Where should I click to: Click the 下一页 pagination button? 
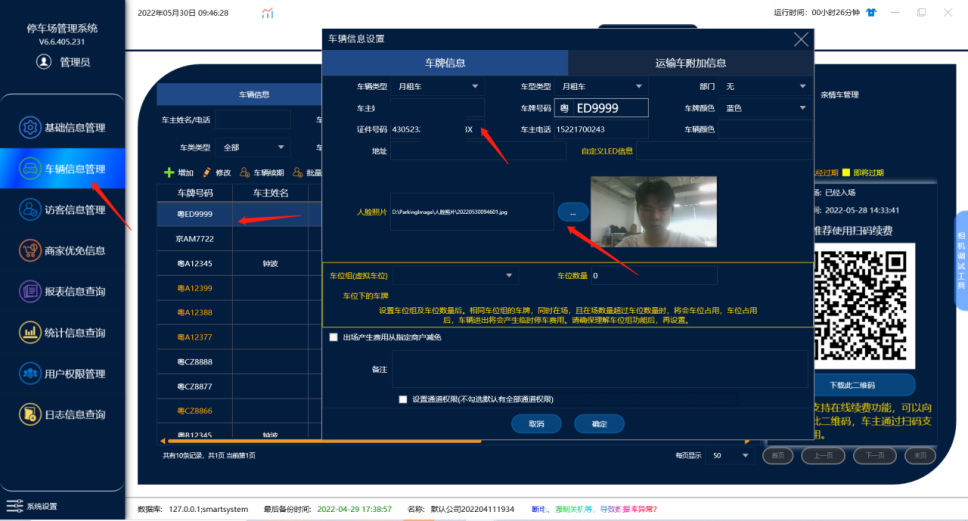click(x=874, y=456)
